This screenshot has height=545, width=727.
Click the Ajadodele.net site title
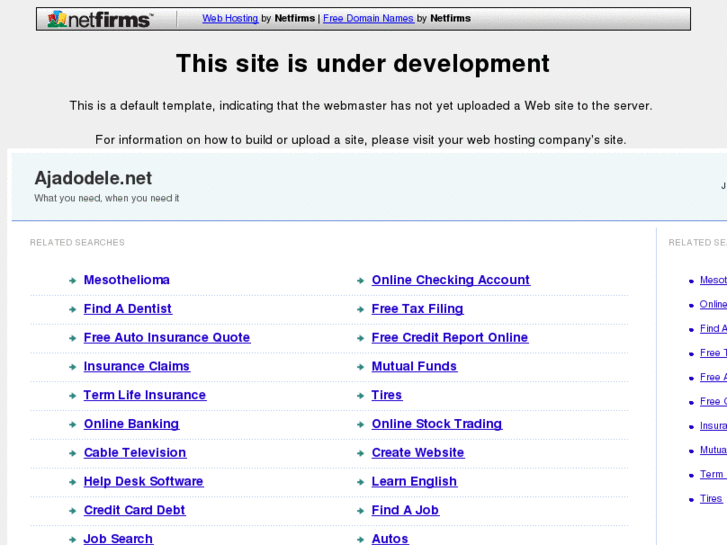[x=93, y=178]
